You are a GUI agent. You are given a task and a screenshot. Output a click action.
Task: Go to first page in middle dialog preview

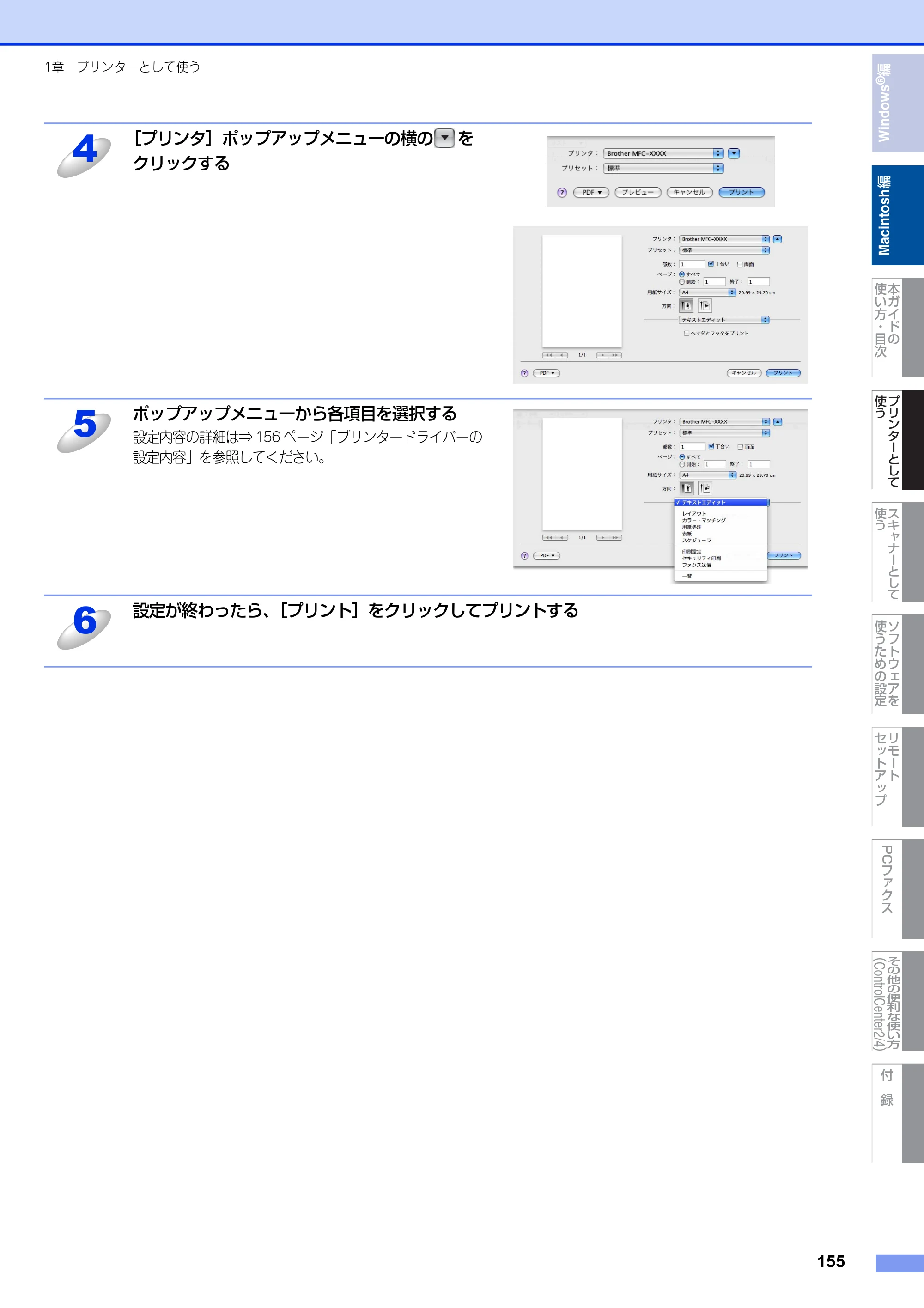coord(548,355)
